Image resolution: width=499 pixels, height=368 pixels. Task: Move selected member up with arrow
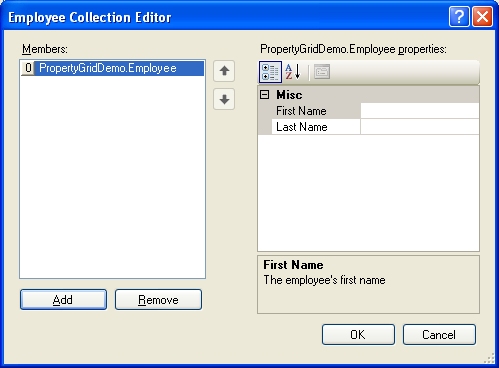tap(224, 71)
